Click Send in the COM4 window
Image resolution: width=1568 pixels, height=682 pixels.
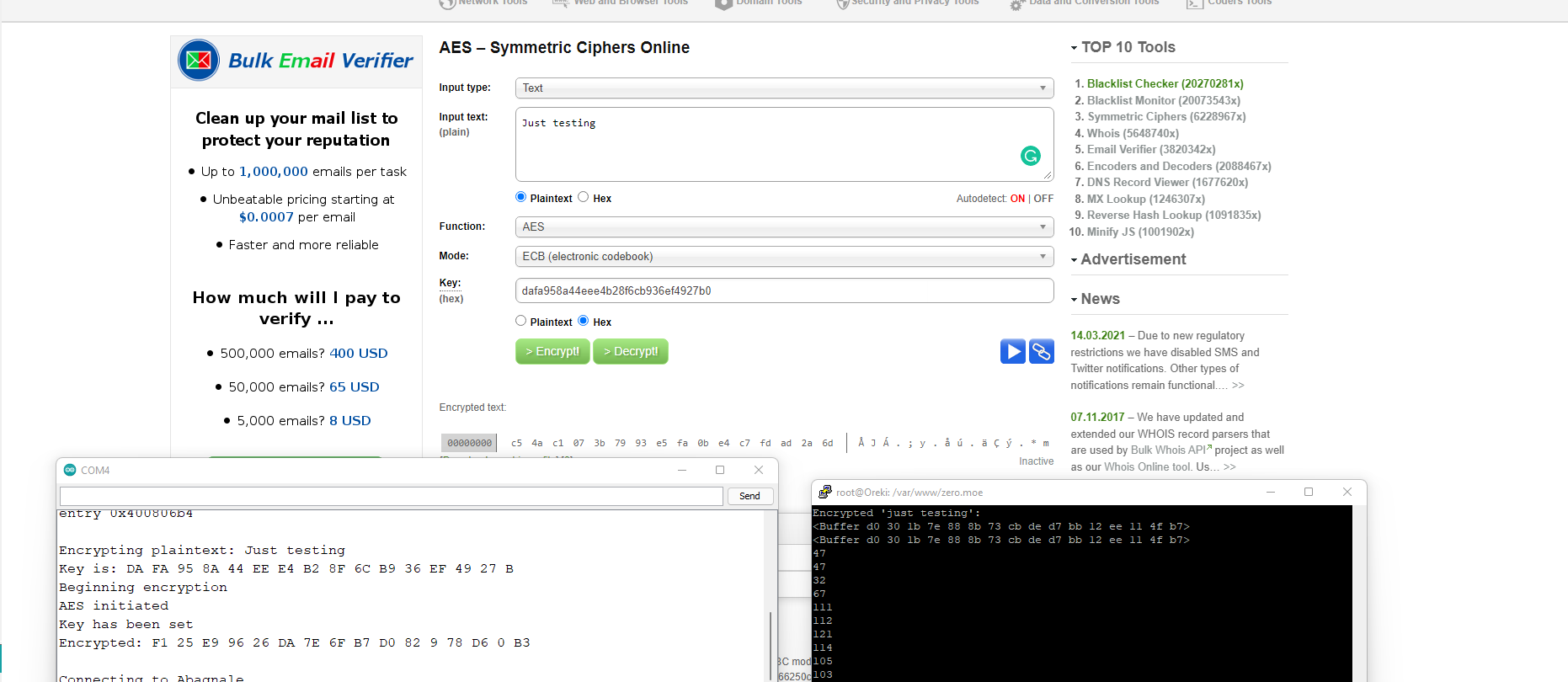[x=749, y=496]
